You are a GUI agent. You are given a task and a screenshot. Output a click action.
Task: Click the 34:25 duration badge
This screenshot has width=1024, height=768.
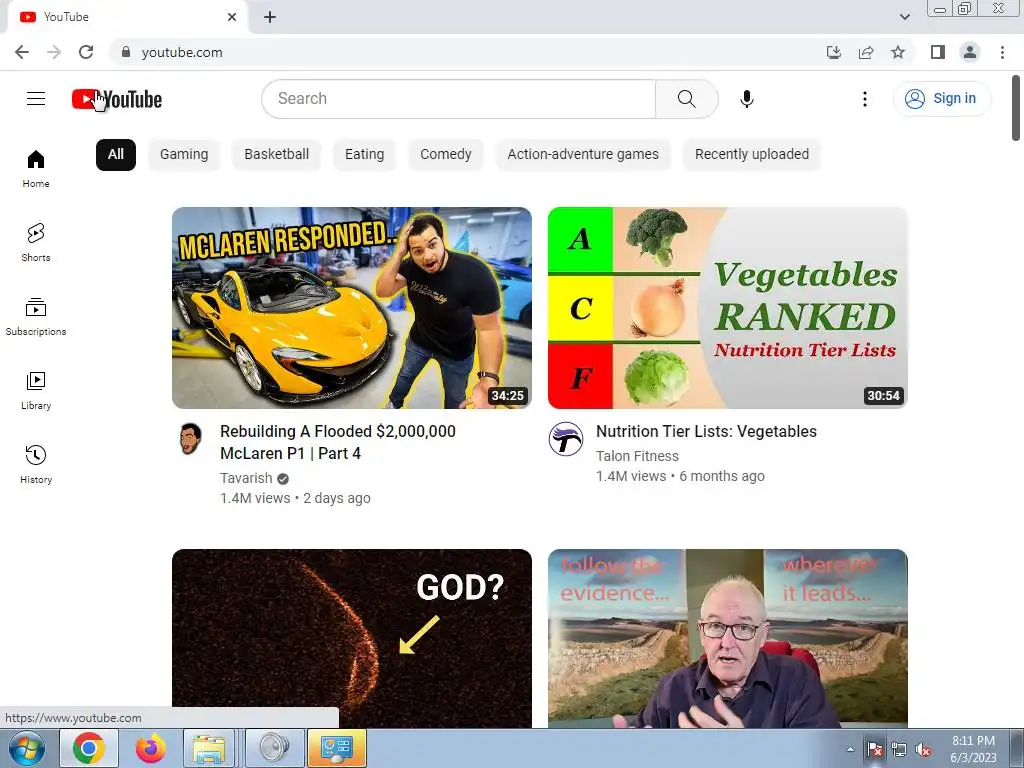click(x=507, y=396)
